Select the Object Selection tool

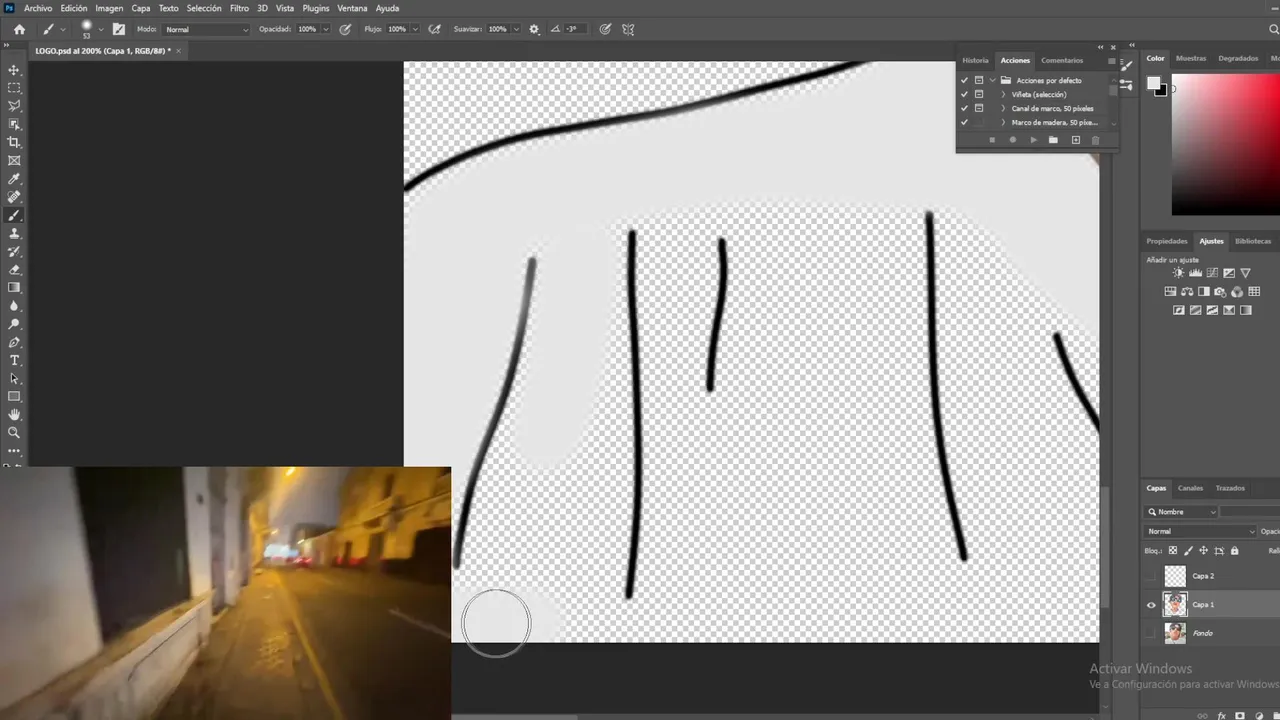pyautogui.click(x=14, y=124)
